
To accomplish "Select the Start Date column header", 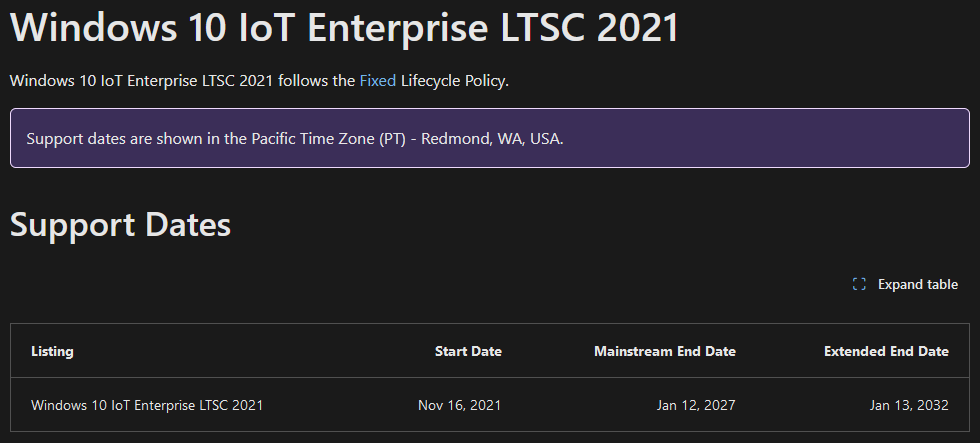I will click(x=468, y=351).
